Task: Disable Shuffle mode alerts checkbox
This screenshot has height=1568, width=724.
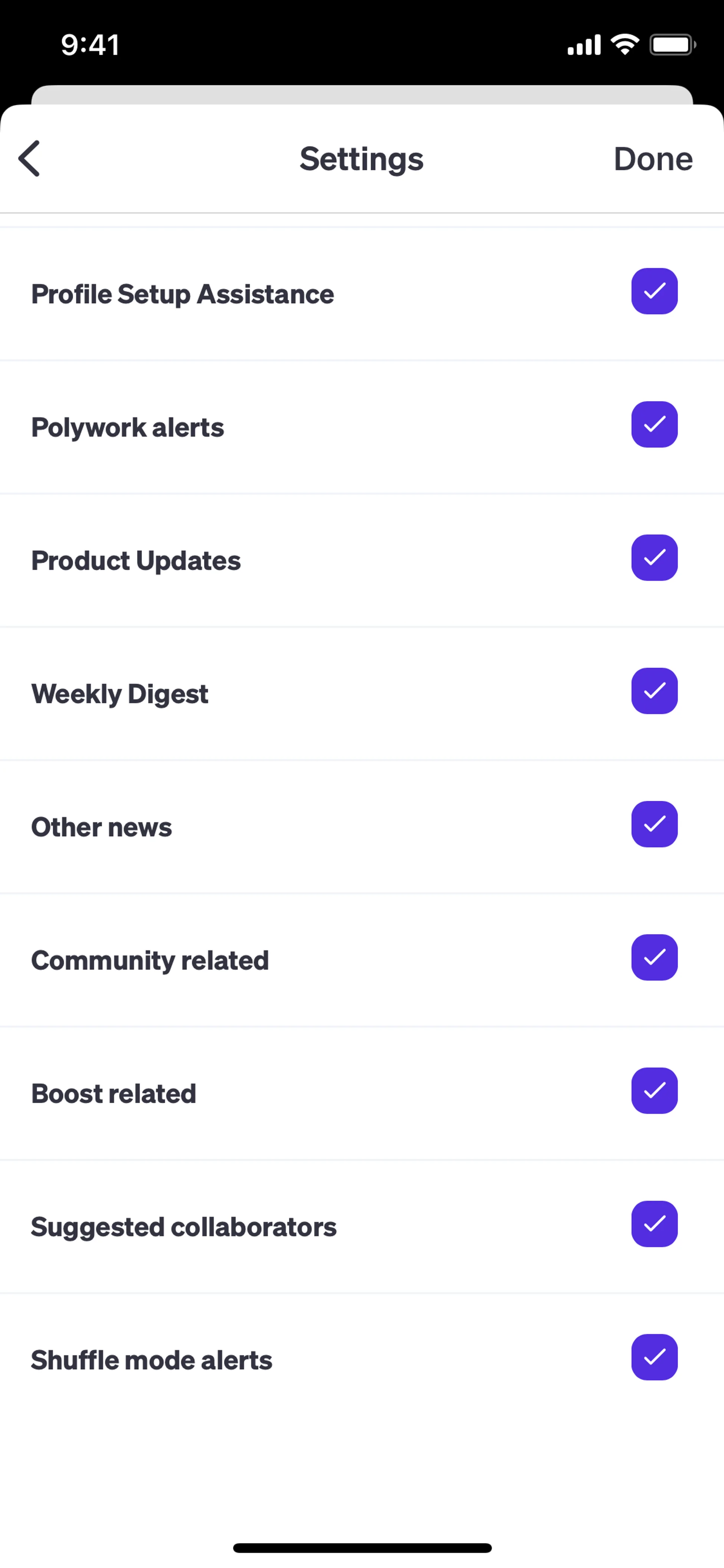Action: [x=654, y=1358]
